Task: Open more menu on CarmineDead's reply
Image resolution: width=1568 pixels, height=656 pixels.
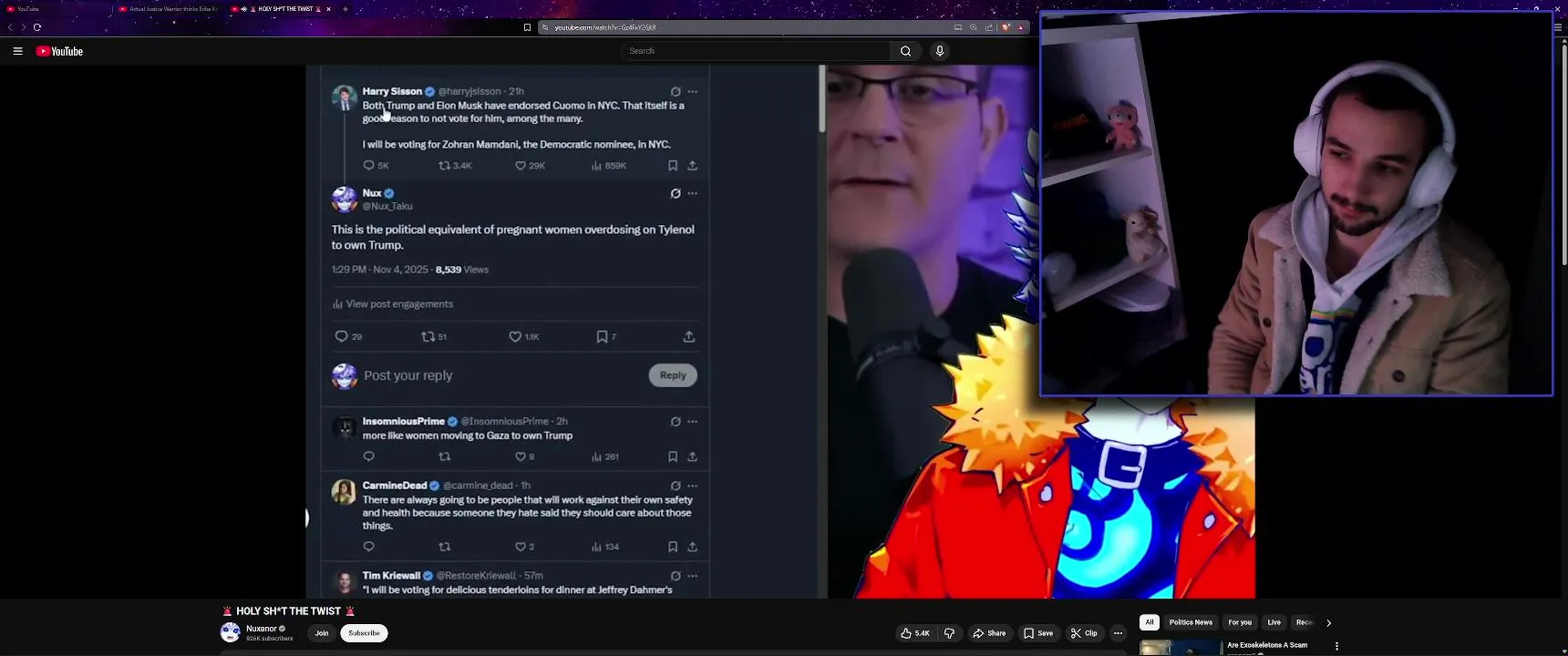Action: [x=693, y=486]
